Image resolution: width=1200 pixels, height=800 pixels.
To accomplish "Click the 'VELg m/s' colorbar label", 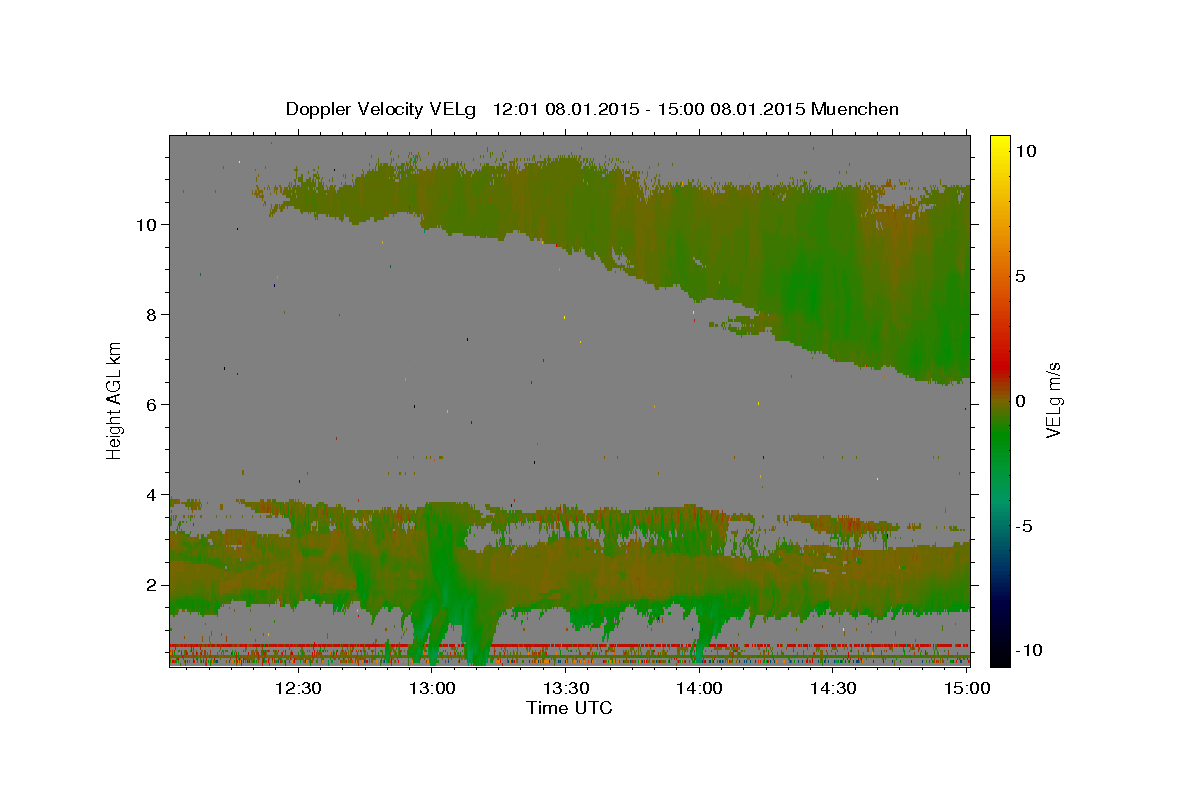I will click(1053, 401).
